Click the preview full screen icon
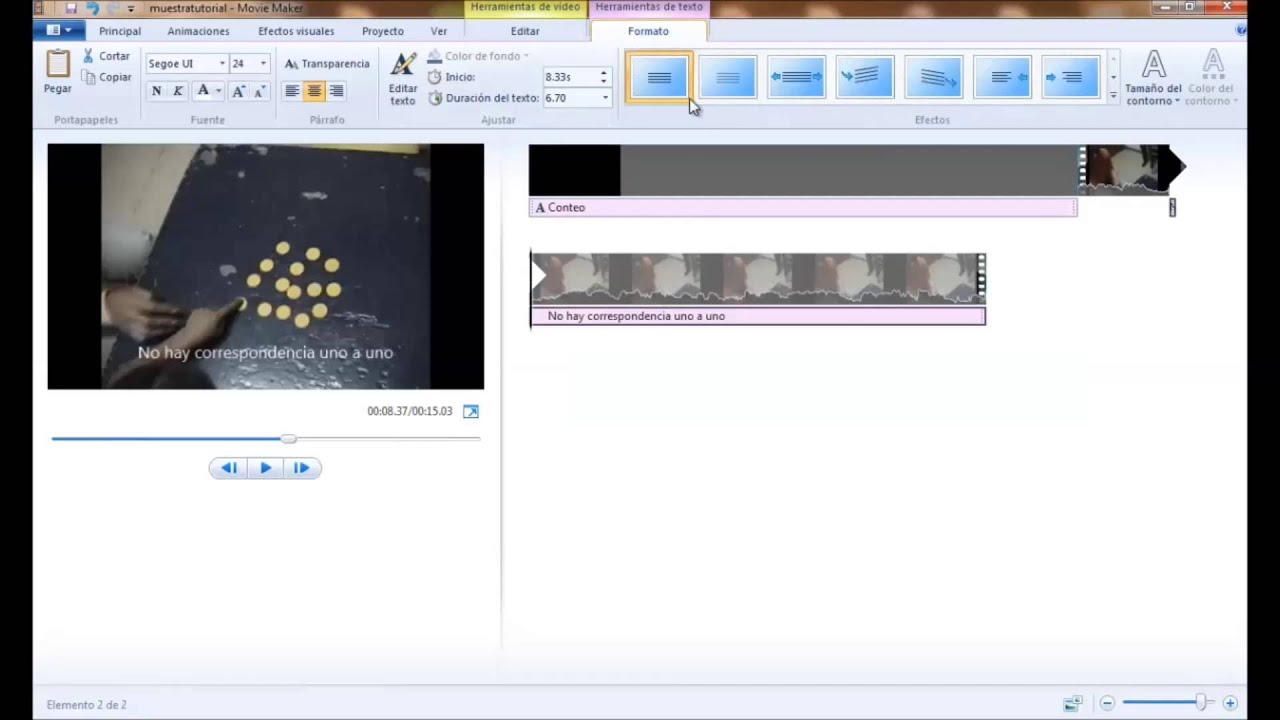The height and width of the screenshot is (720, 1280). 471,411
